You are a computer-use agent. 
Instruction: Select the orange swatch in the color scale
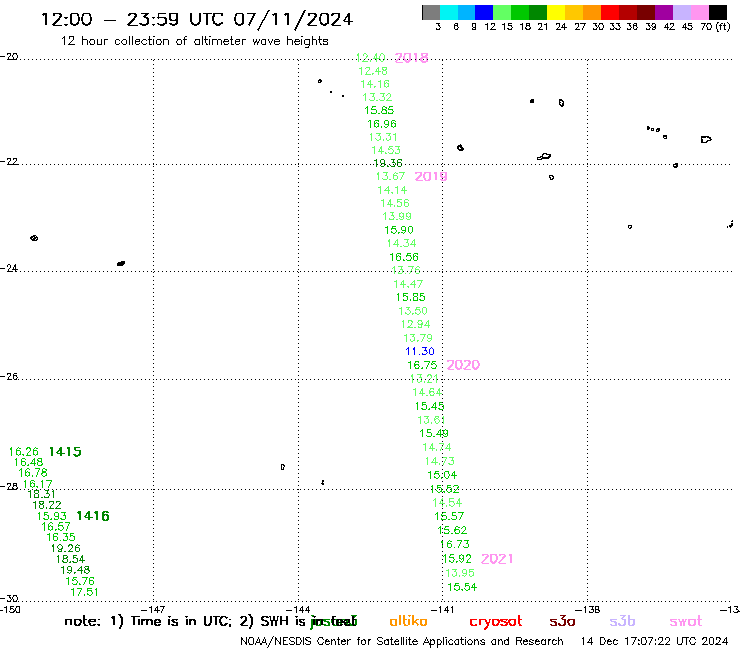click(x=592, y=12)
